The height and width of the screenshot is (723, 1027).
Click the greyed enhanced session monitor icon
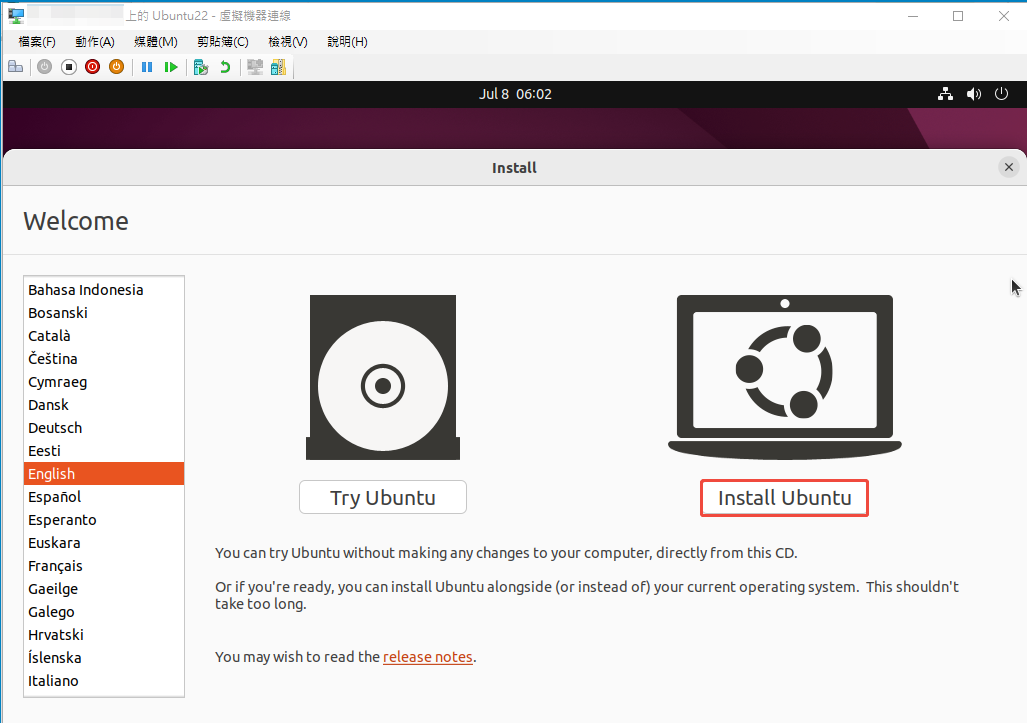(255, 67)
